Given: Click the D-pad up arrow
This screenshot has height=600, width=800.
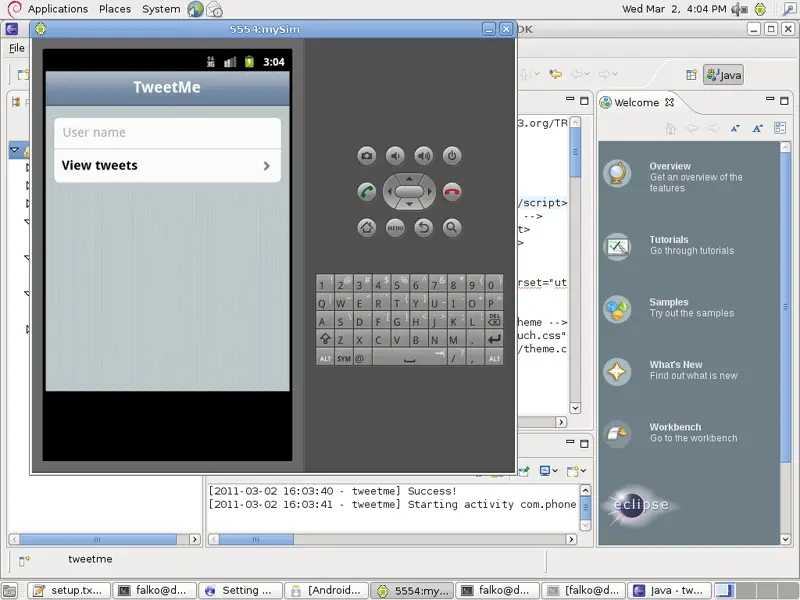Looking at the screenshot, I should coord(409,179).
